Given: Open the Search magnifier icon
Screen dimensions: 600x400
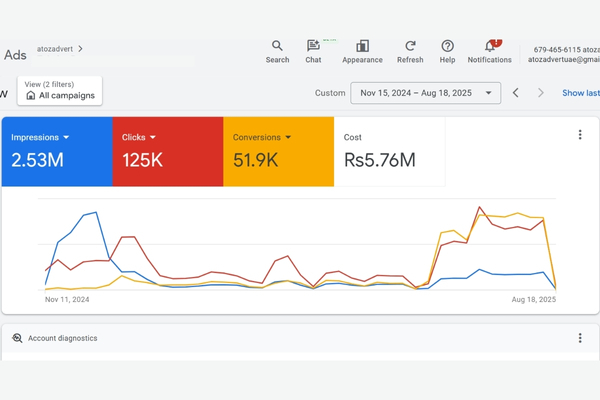Looking at the screenshot, I should click(277, 46).
